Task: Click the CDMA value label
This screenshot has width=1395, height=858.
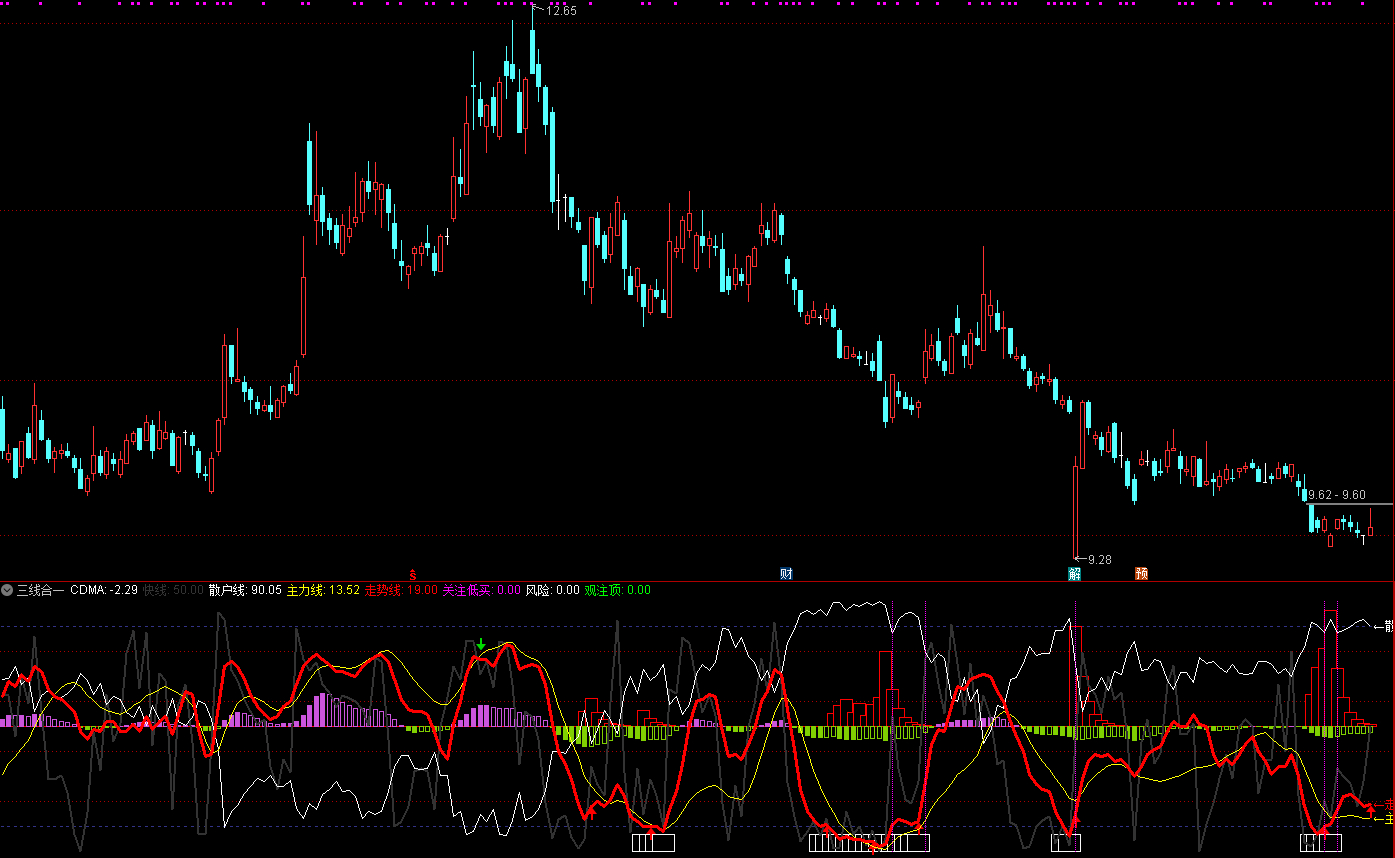Action: coord(103,590)
